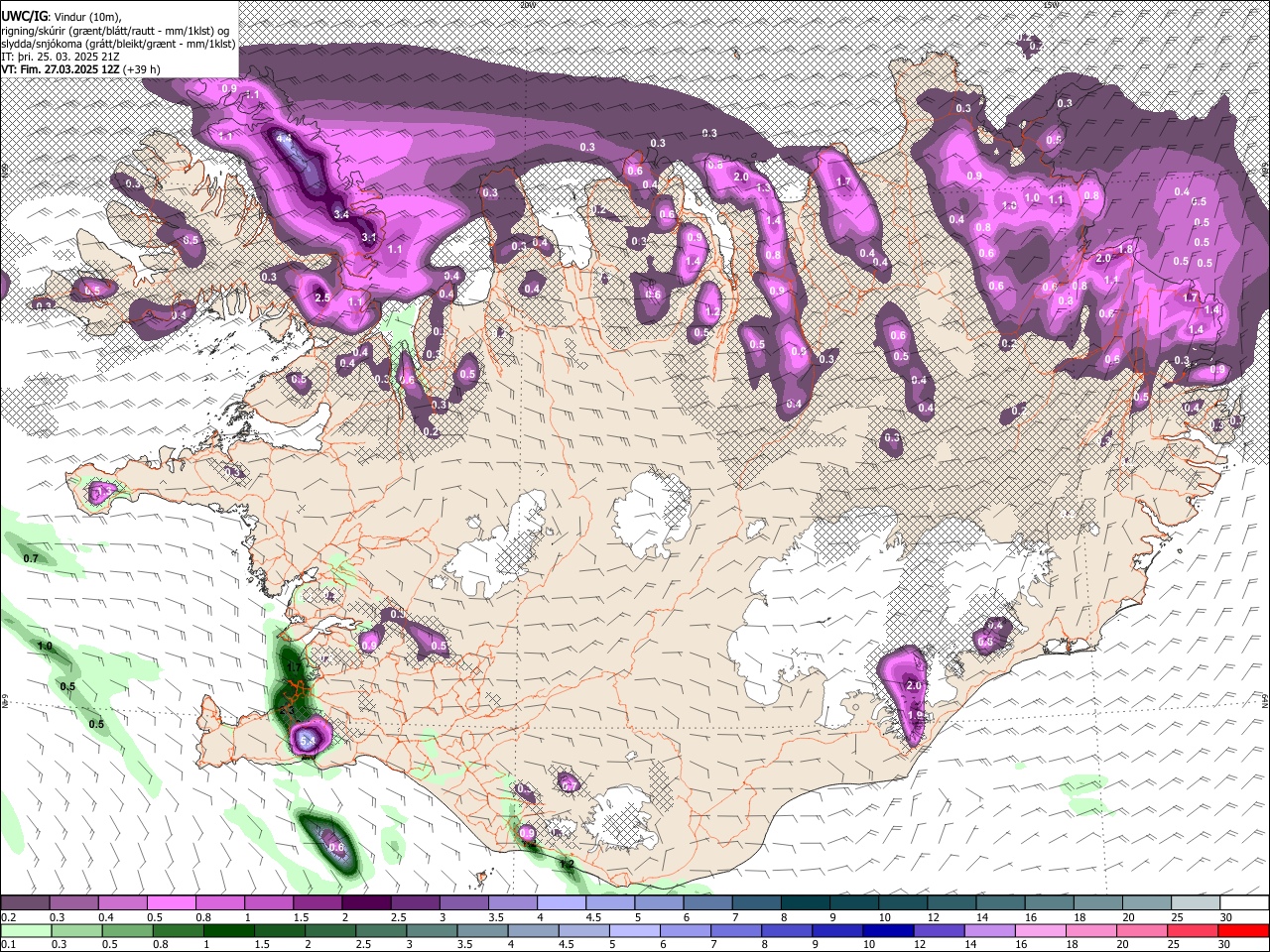1270x952 pixels.
Task: Click the '0.1' label on the rain scale
Action: coord(8,945)
